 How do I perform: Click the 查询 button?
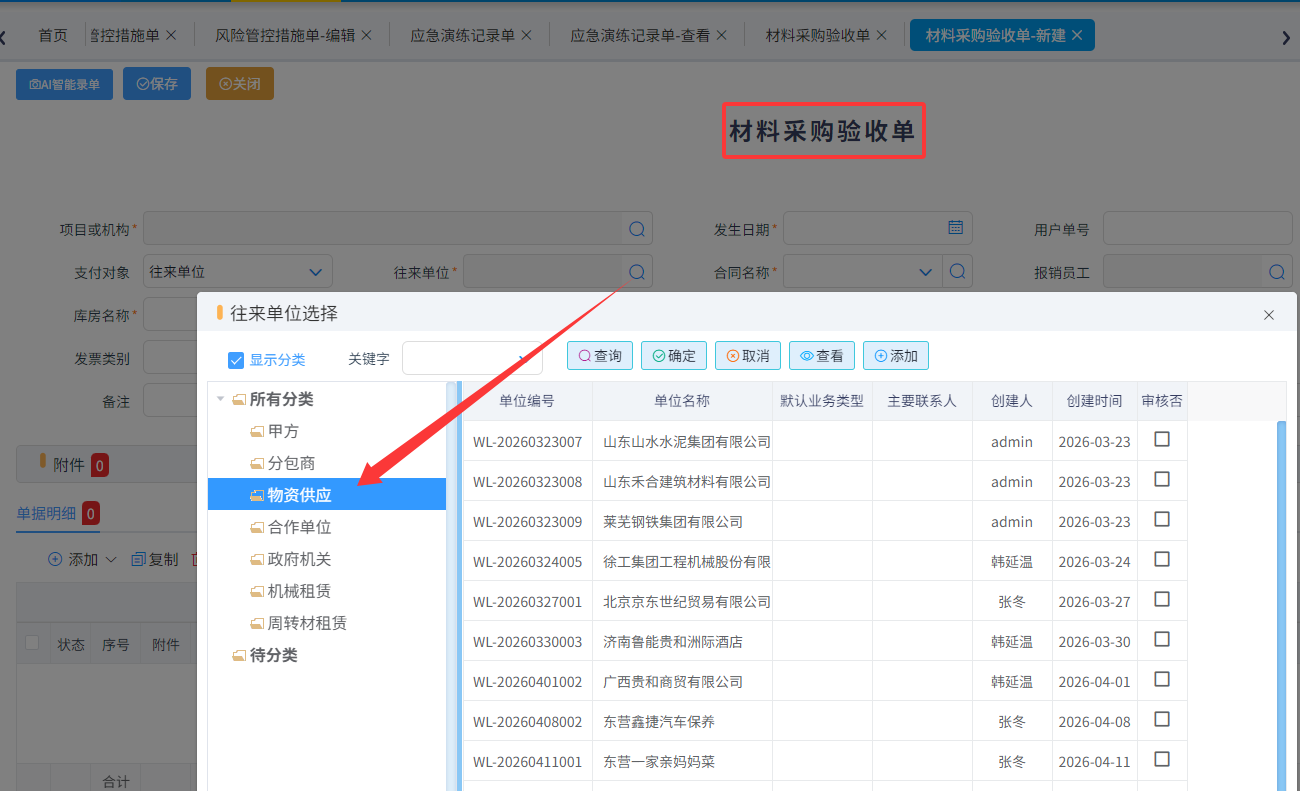(x=599, y=355)
